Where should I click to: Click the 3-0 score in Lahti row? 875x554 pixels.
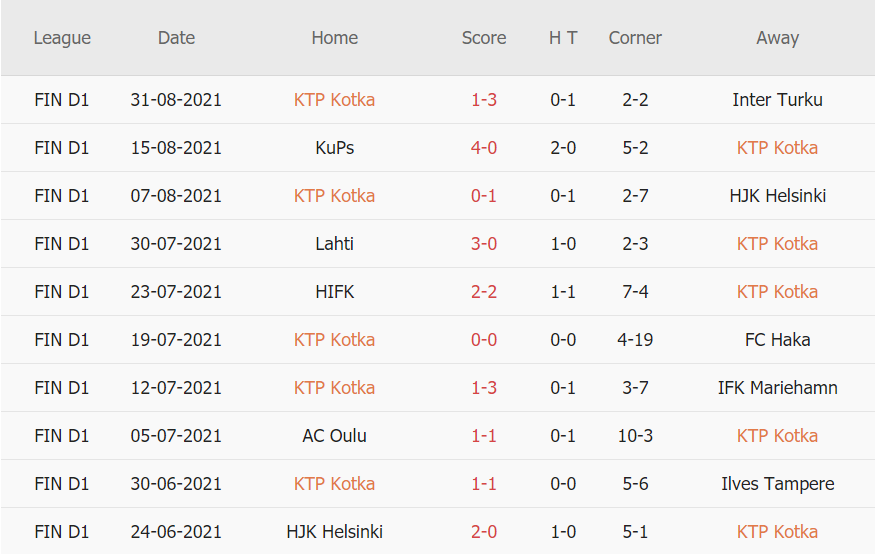click(x=484, y=244)
